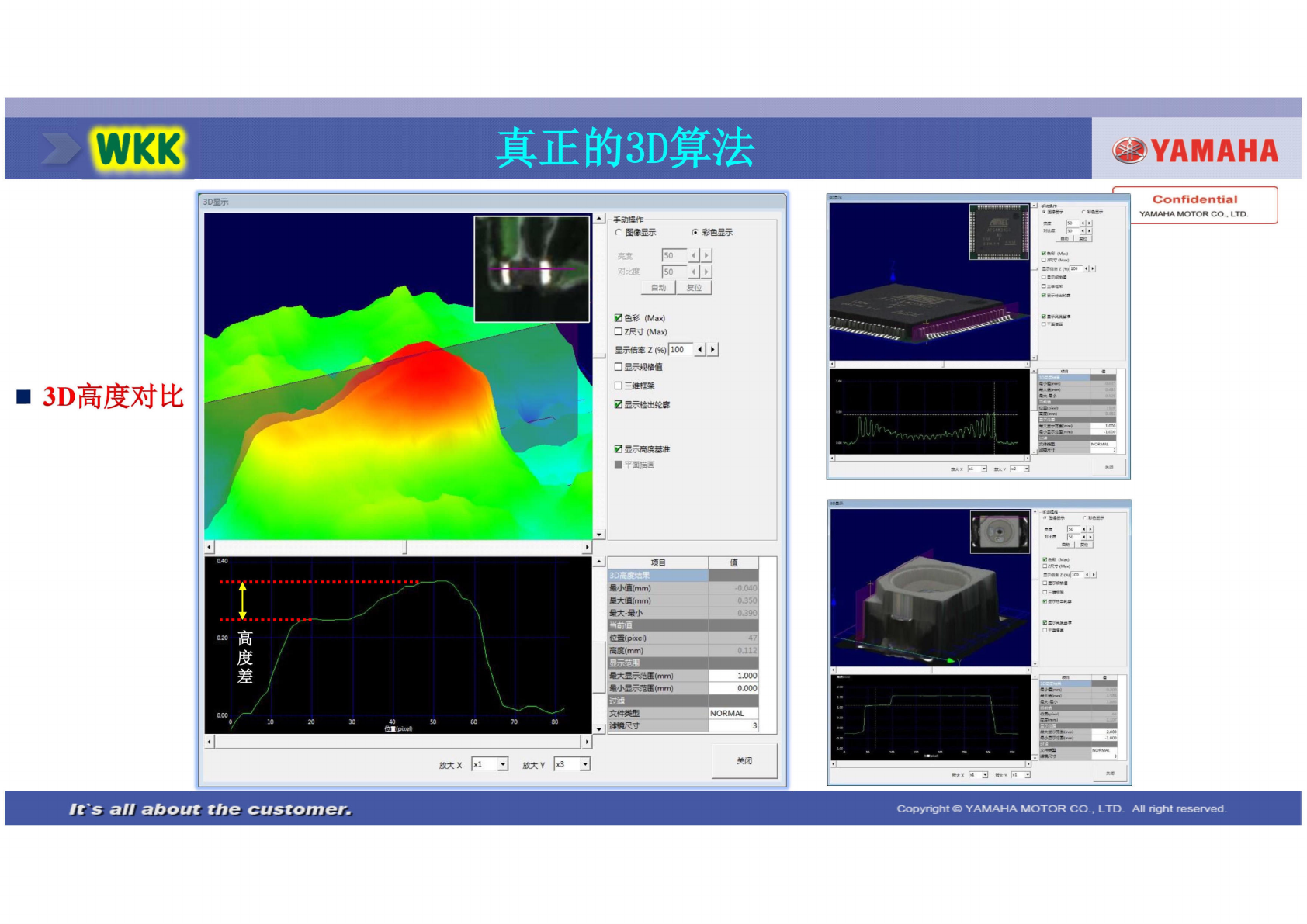Click the results table scroll-up arrow
Screen dimensions: 1307x924
[599, 561]
